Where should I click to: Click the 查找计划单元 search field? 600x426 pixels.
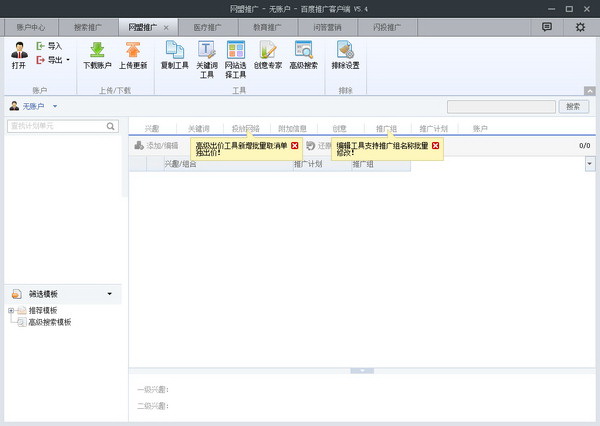55,126
